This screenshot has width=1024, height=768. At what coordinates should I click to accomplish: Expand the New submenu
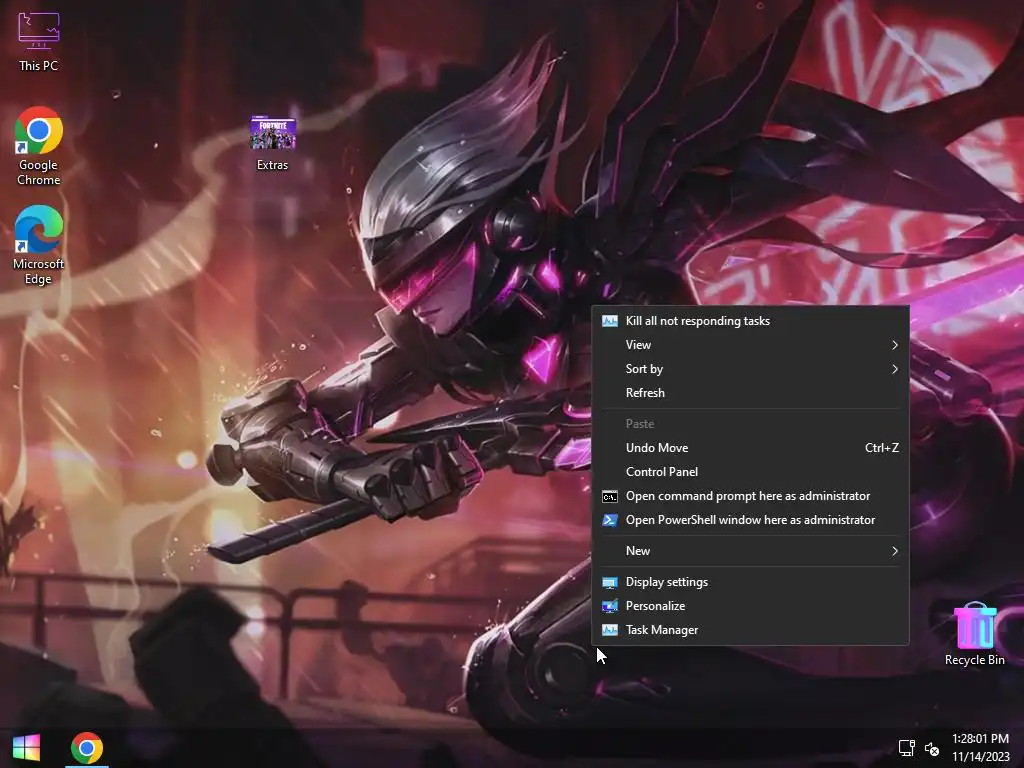(x=750, y=551)
